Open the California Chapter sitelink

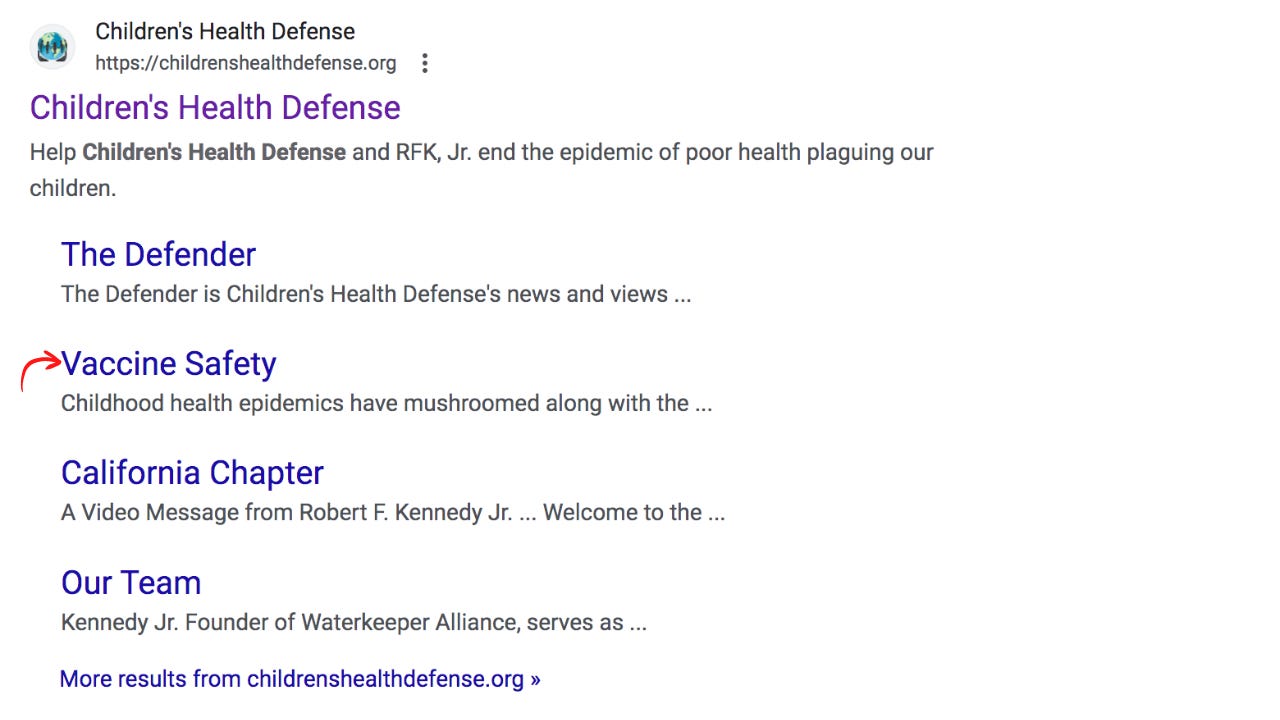[192, 473]
